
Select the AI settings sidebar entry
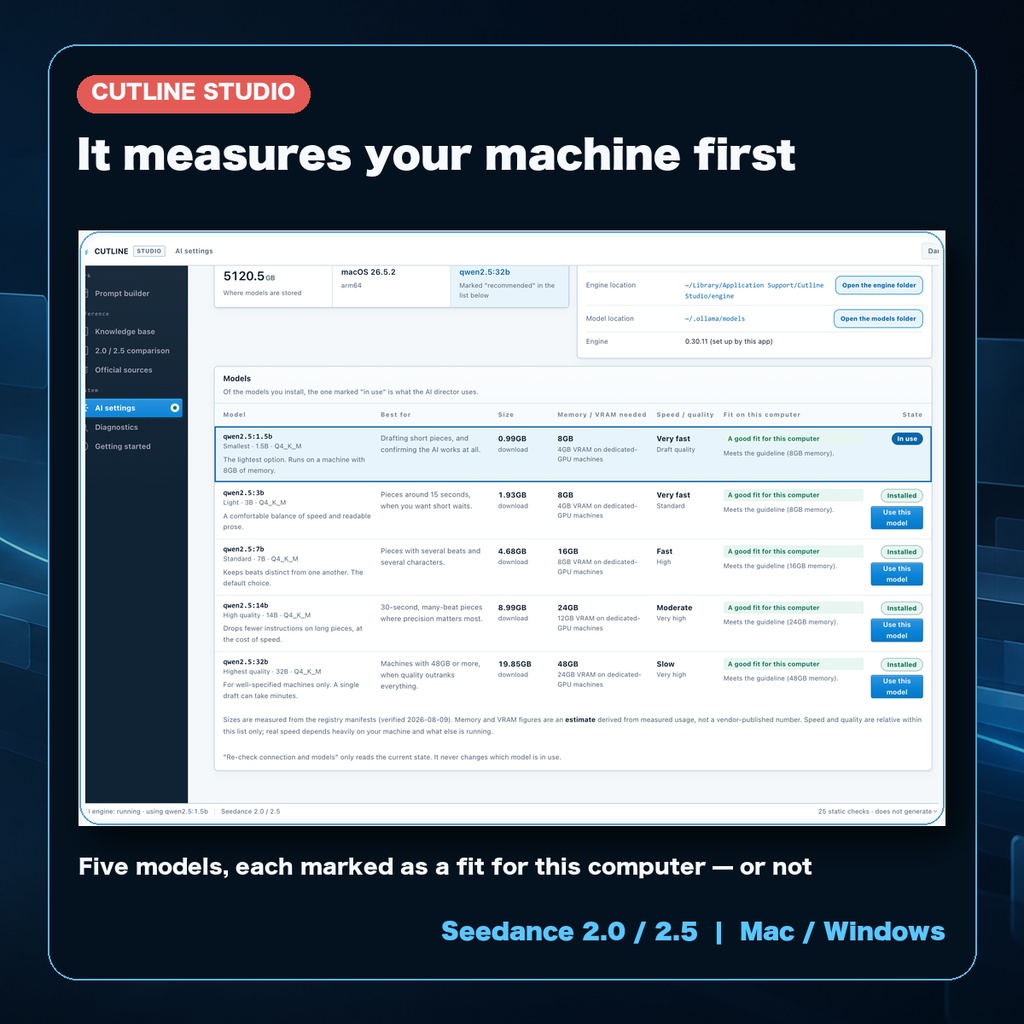[x=133, y=408]
